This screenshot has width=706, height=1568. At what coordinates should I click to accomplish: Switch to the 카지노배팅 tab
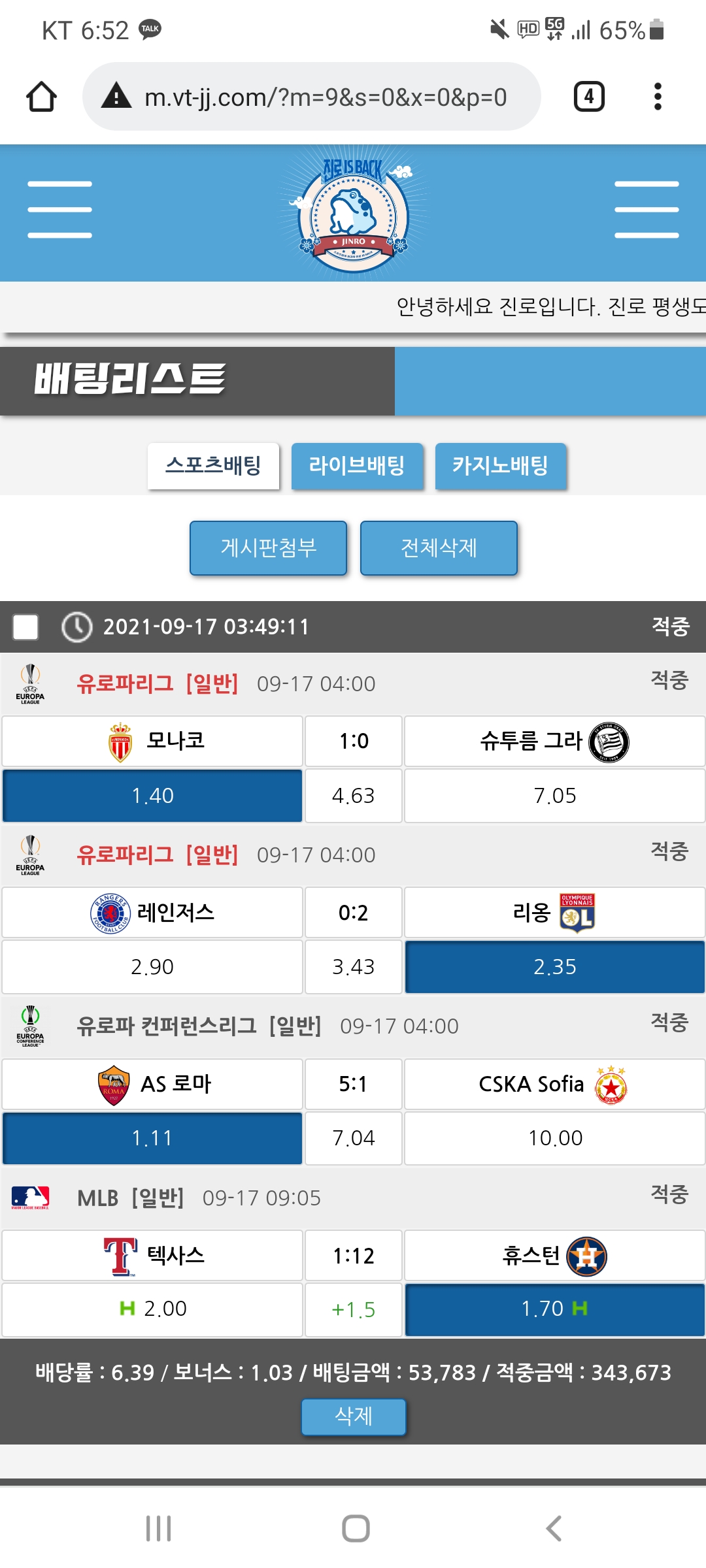[501, 466]
